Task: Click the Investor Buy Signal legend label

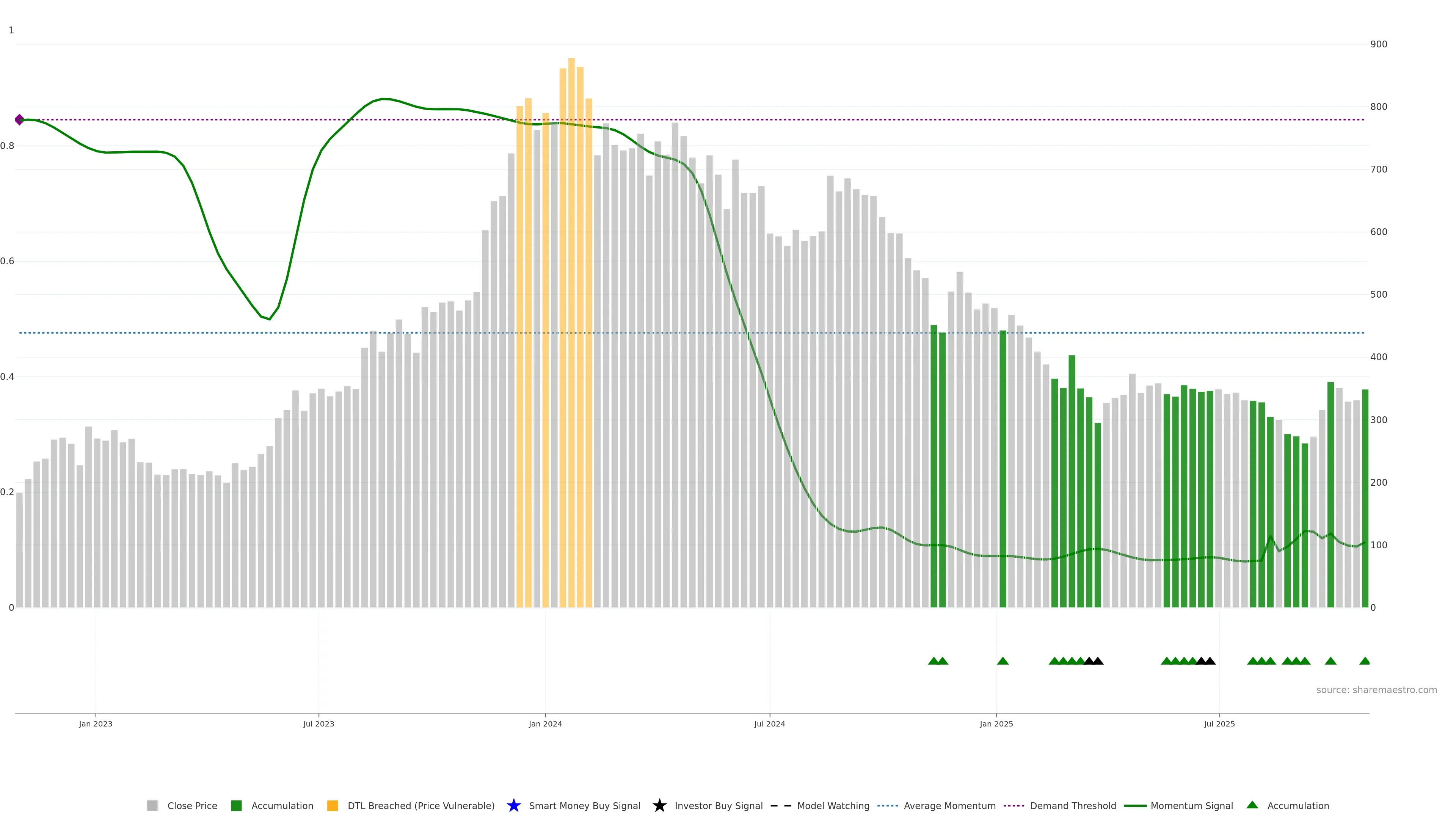Action: [719, 805]
